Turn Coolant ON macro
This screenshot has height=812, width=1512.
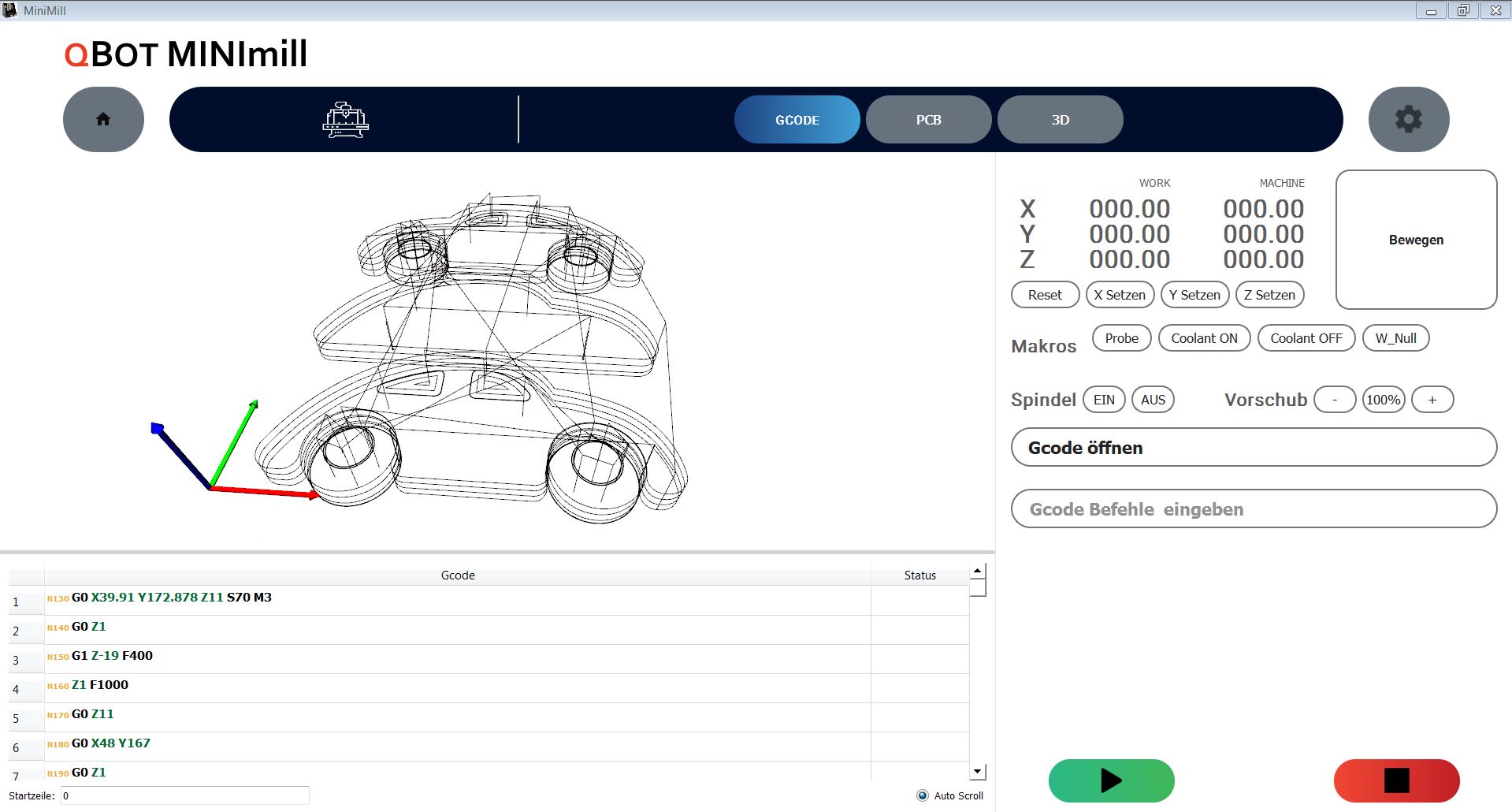click(x=1204, y=338)
